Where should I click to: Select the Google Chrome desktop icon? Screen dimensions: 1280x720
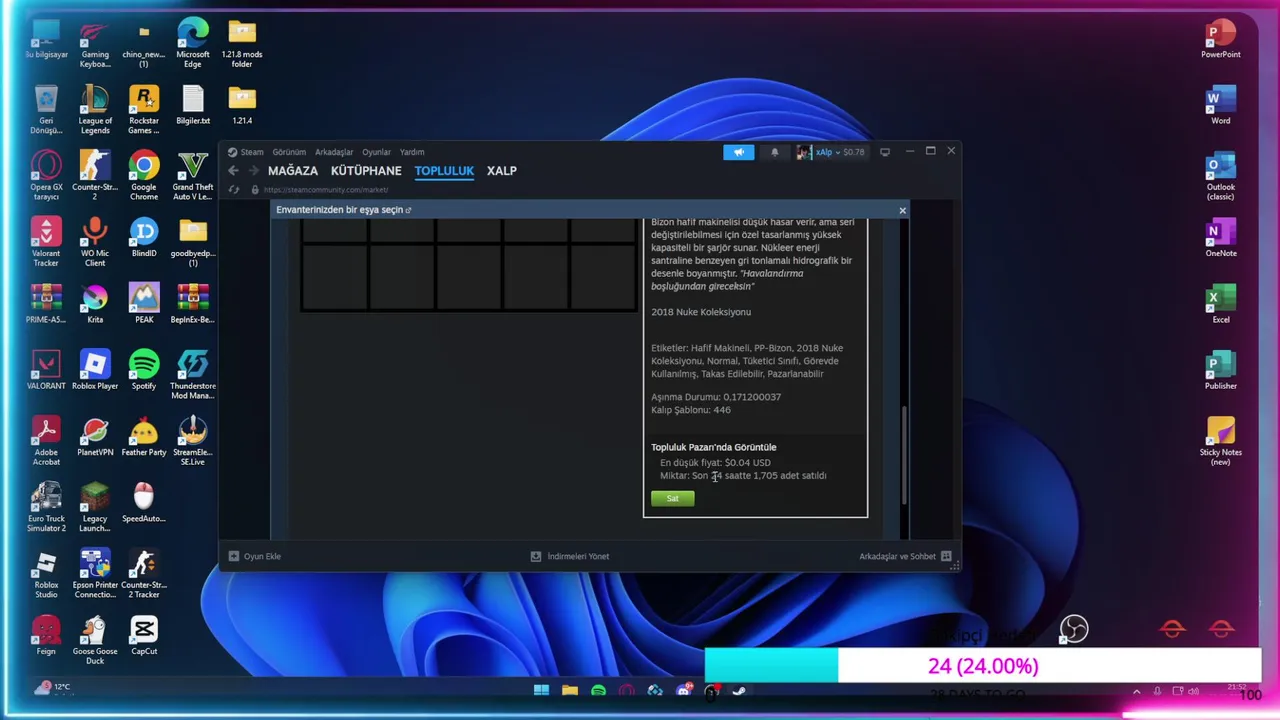click(x=144, y=175)
